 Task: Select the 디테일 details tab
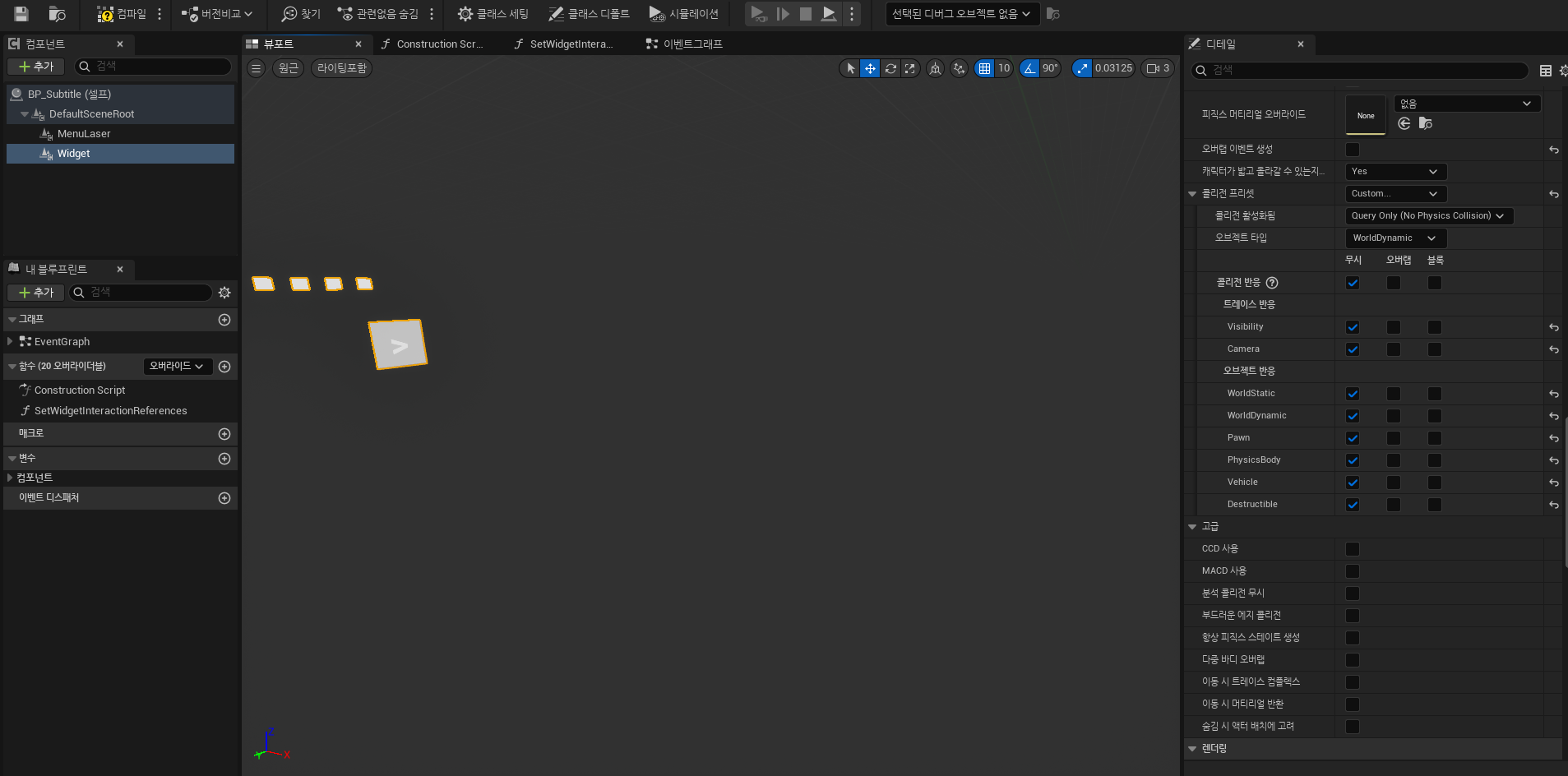[1220, 44]
